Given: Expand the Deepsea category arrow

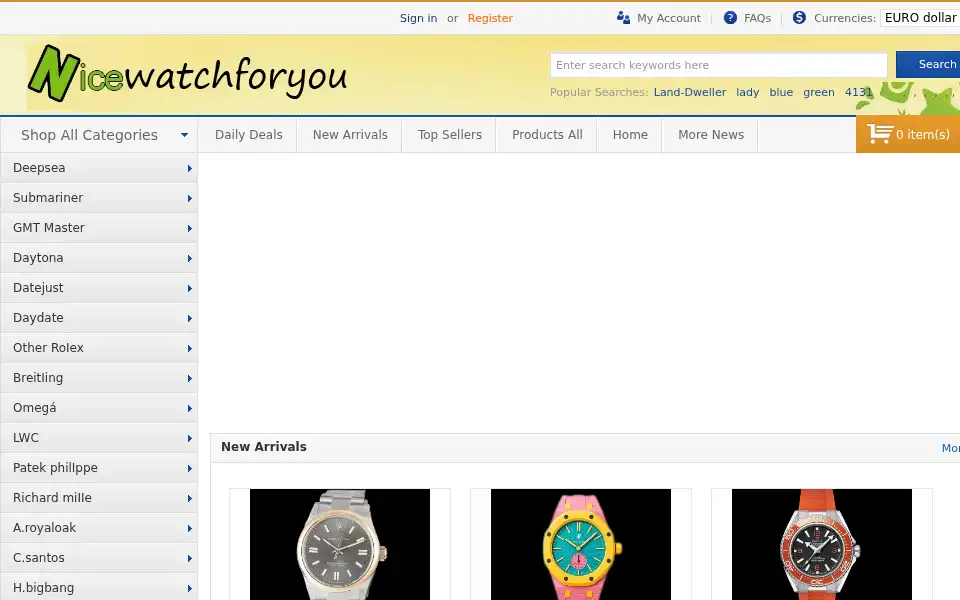Looking at the screenshot, I should [190, 168].
